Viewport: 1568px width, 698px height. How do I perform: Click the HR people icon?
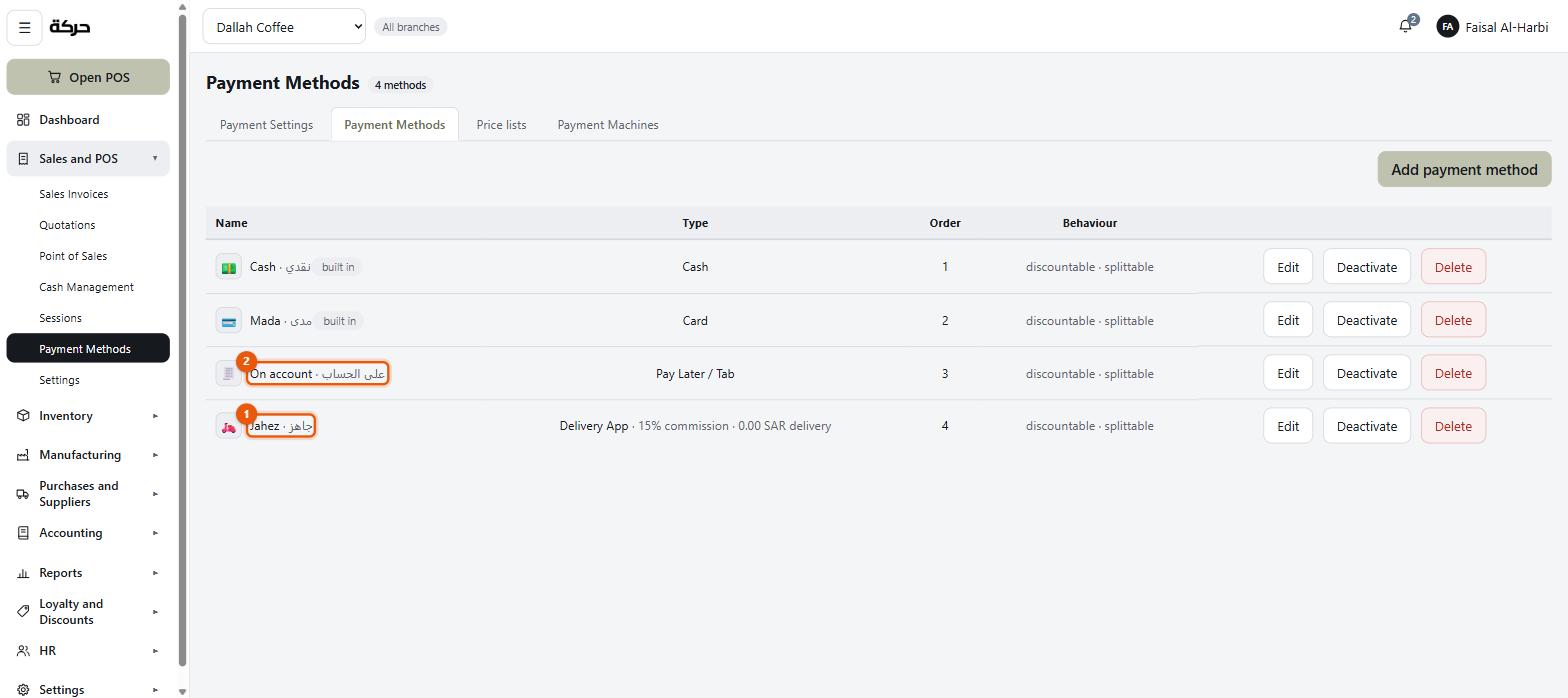click(x=23, y=651)
